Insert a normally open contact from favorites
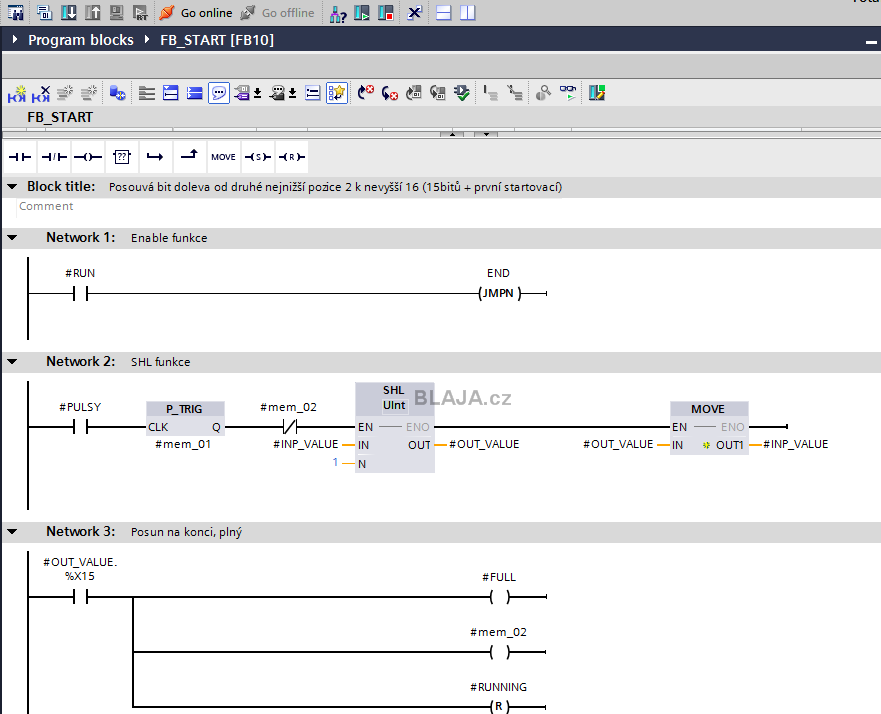The image size is (881, 714). coord(20,157)
